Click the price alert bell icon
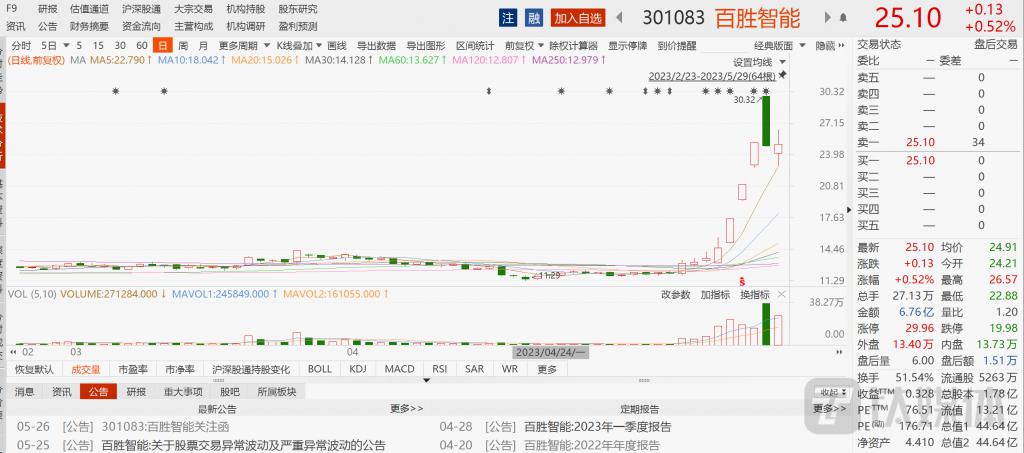 (x=844, y=18)
